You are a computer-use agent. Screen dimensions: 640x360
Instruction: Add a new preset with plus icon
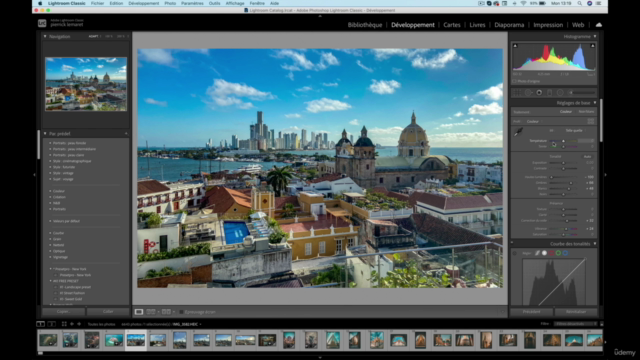126,133
